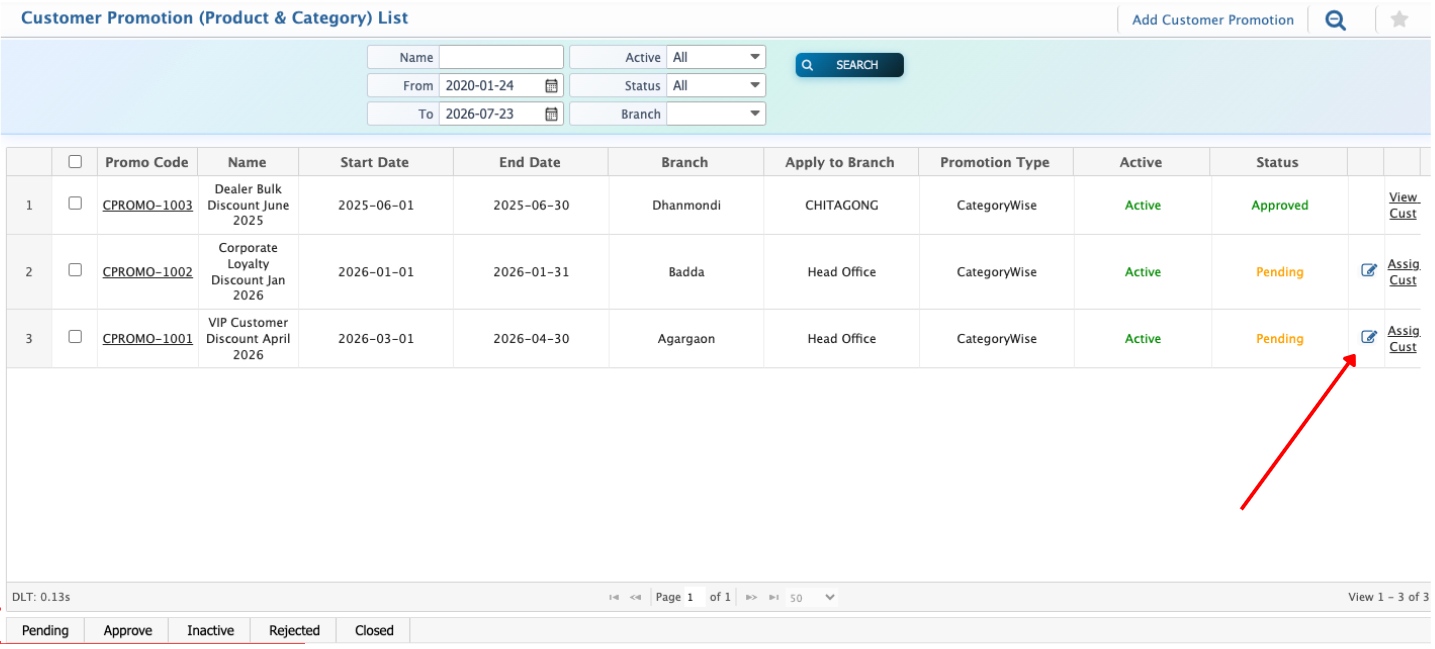Open the Branch filter dropdown
This screenshot has width=1435, height=649.
coord(716,114)
